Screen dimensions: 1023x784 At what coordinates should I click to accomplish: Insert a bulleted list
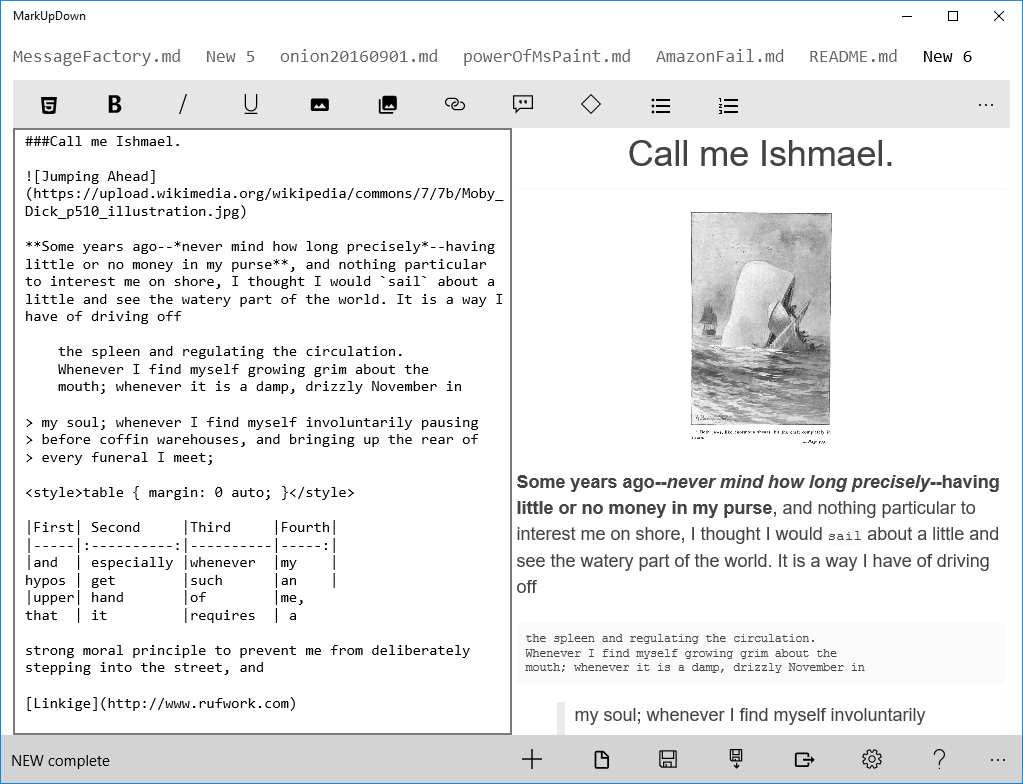click(x=661, y=106)
